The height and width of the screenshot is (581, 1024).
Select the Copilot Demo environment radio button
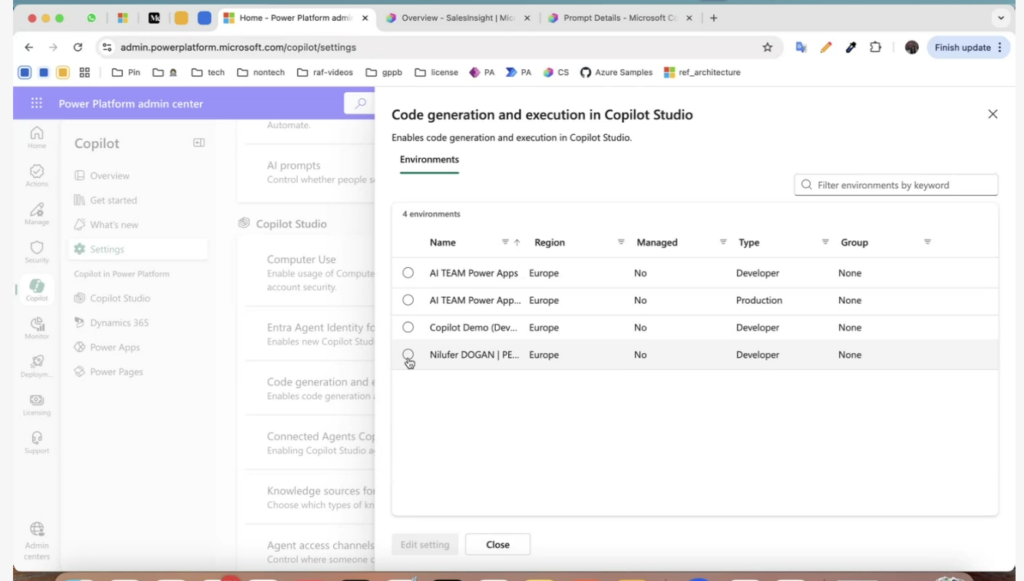pos(408,327)
